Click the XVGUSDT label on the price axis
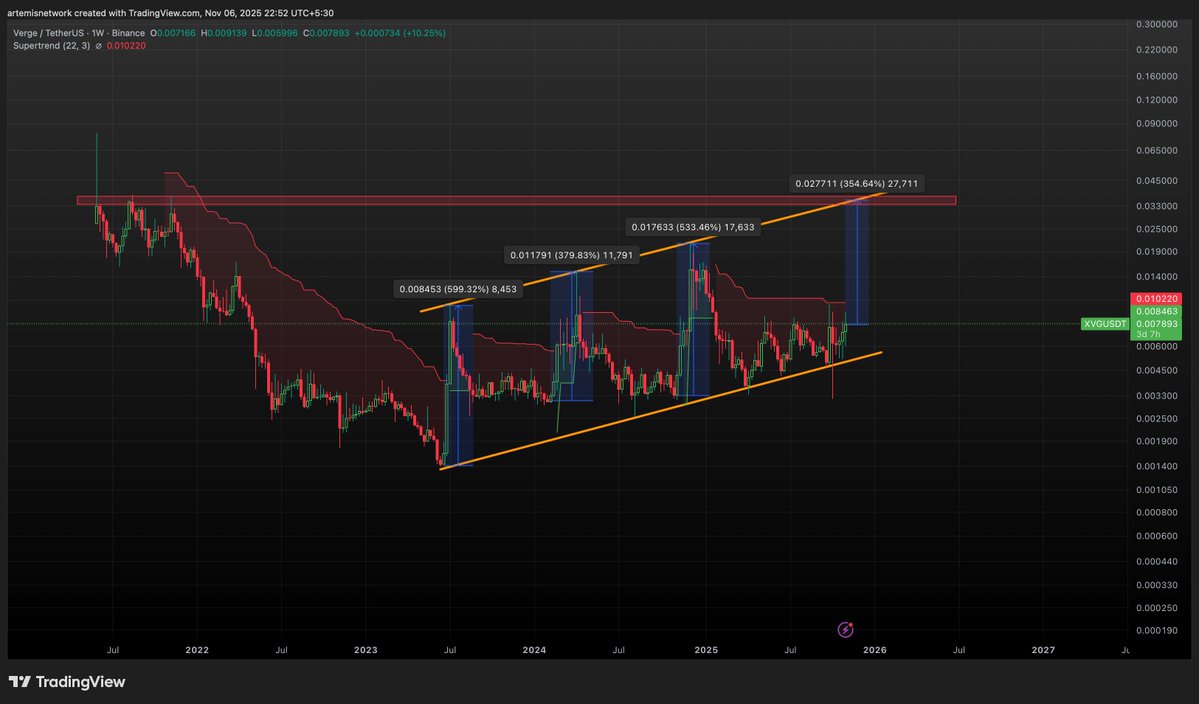Screen dimensions: 1199x704 pos(1104,324)
